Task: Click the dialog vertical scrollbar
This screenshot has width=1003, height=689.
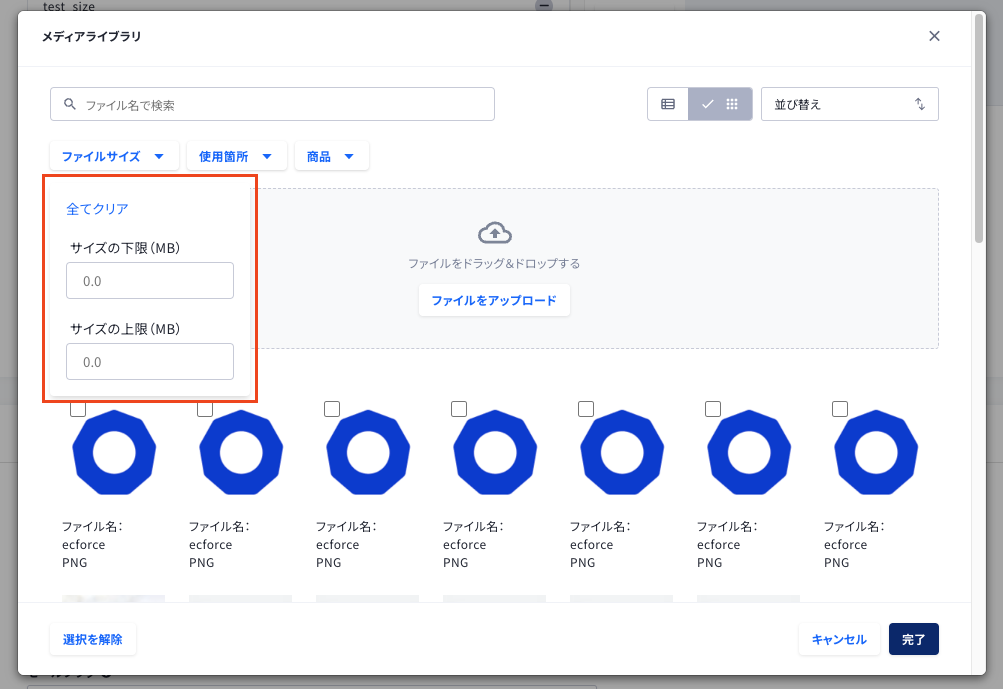Action: click(979, 128)
